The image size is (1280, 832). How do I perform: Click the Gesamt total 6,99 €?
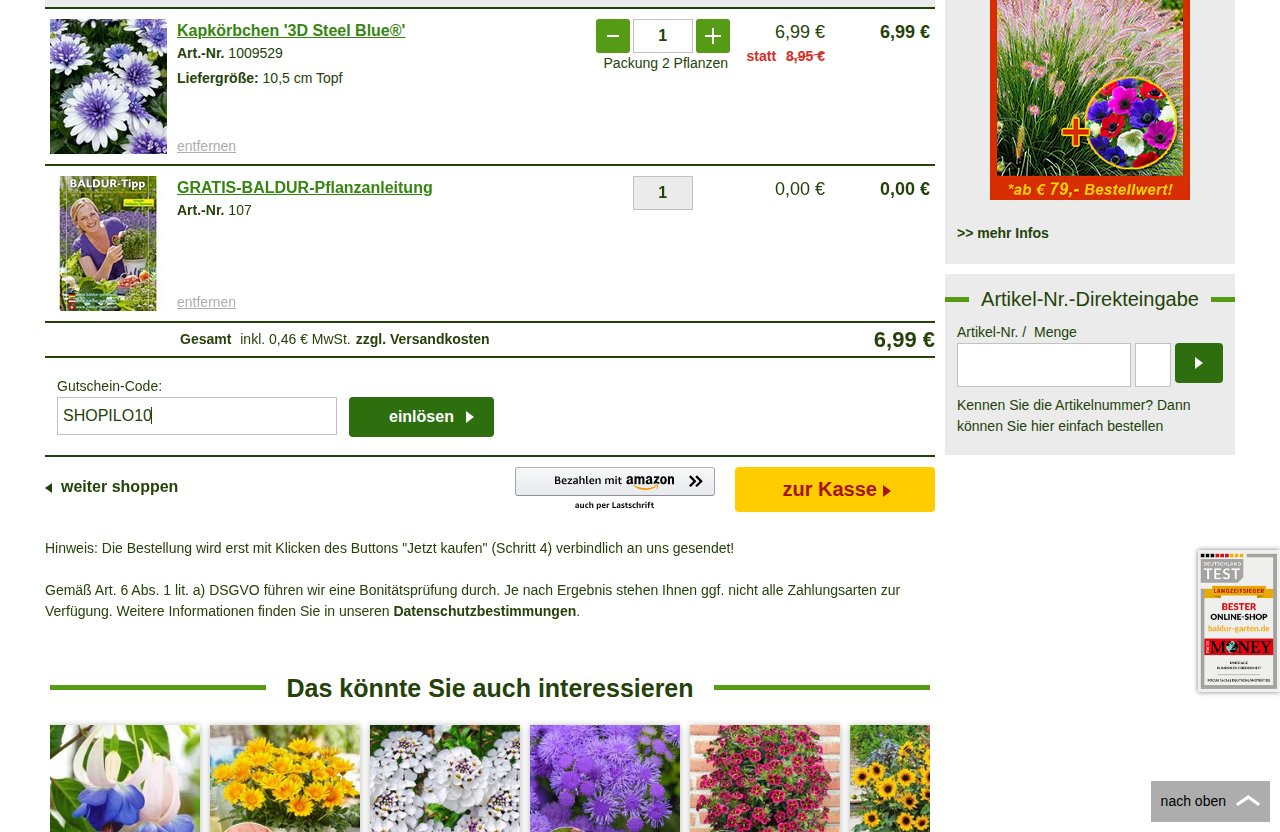[904, 340]
